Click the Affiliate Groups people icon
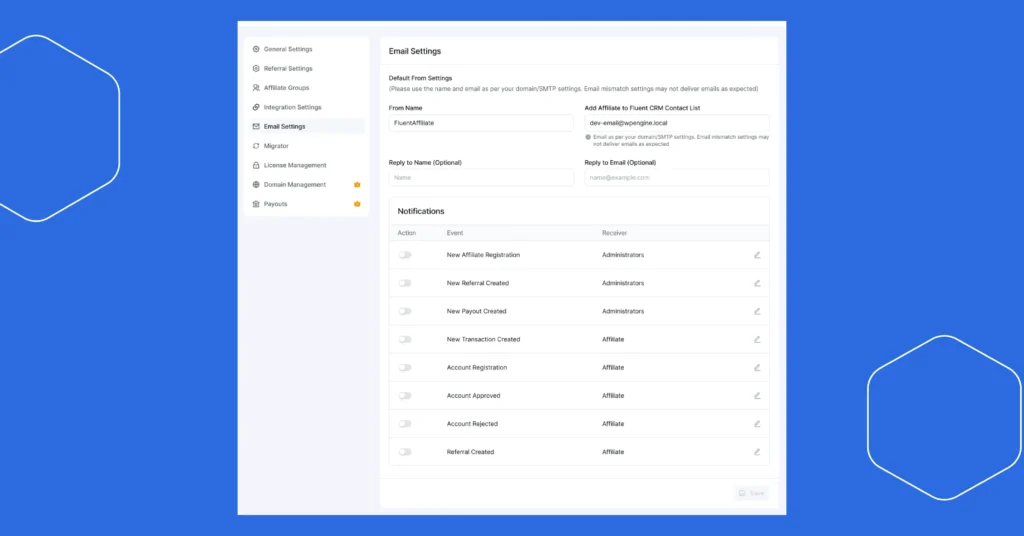Screen dimensions: 1024x536 point(256,87)
